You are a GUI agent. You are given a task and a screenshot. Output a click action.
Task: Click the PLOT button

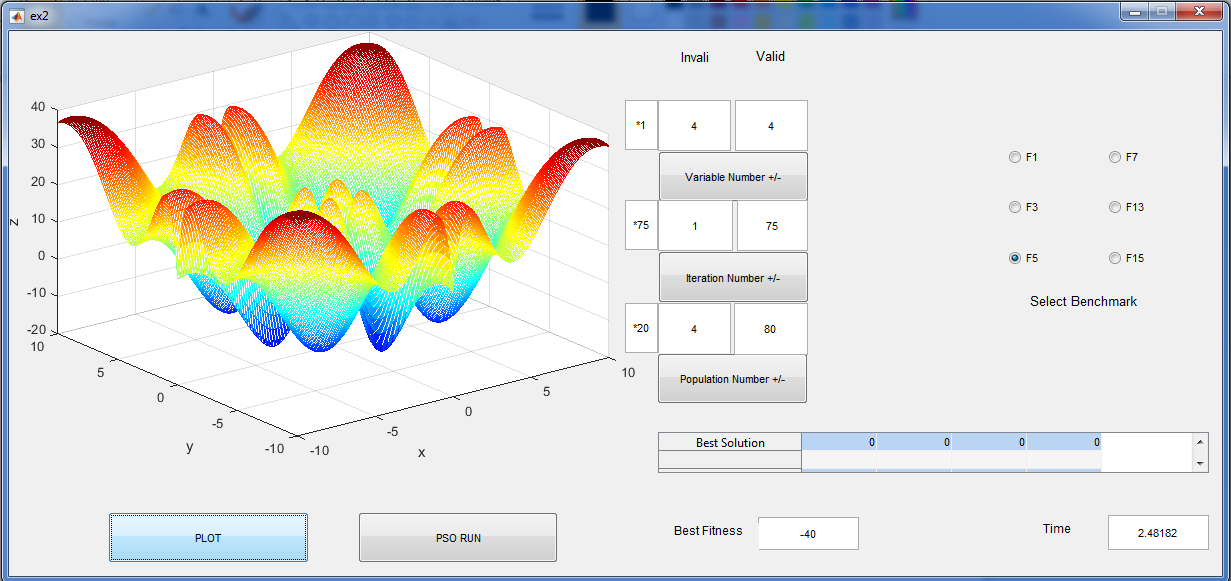(x=208, y=538)
